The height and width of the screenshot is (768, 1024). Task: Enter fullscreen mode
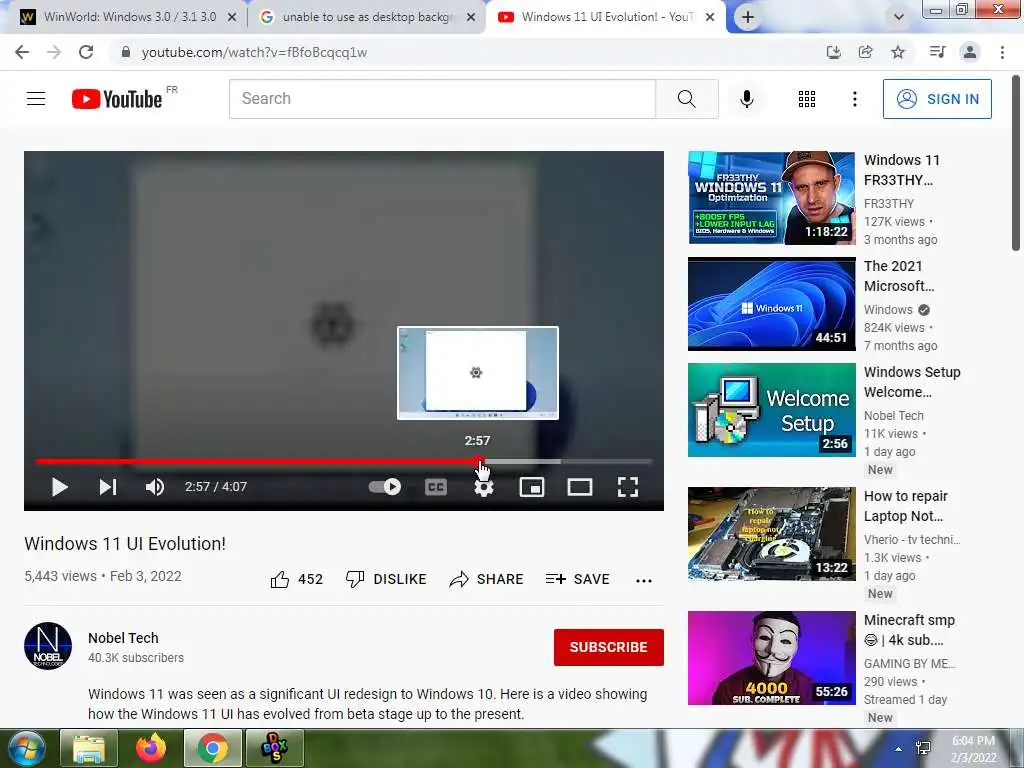coord(628,487)
